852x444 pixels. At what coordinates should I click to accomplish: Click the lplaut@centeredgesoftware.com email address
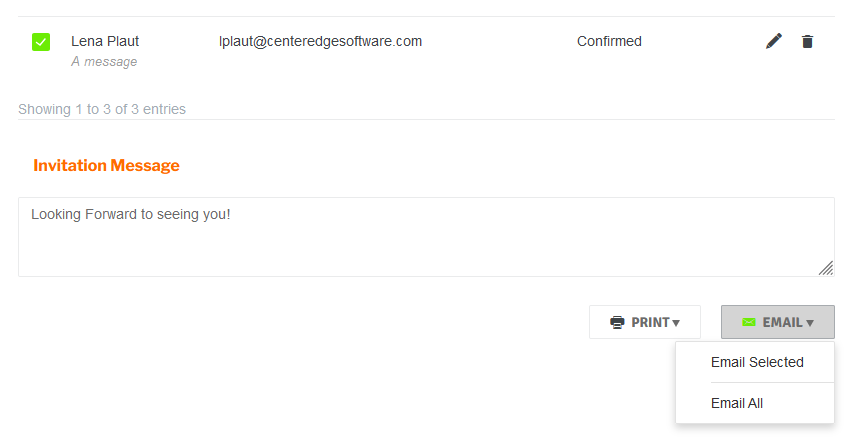click(x=320, y=41)
